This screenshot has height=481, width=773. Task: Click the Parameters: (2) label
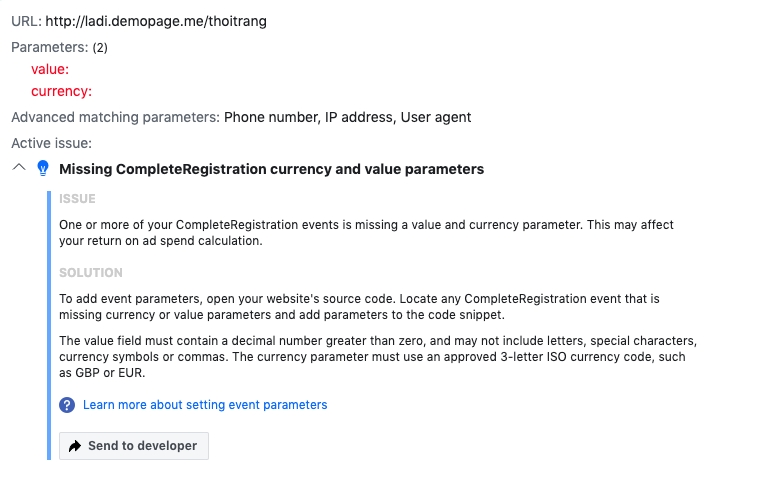(59, 47)
